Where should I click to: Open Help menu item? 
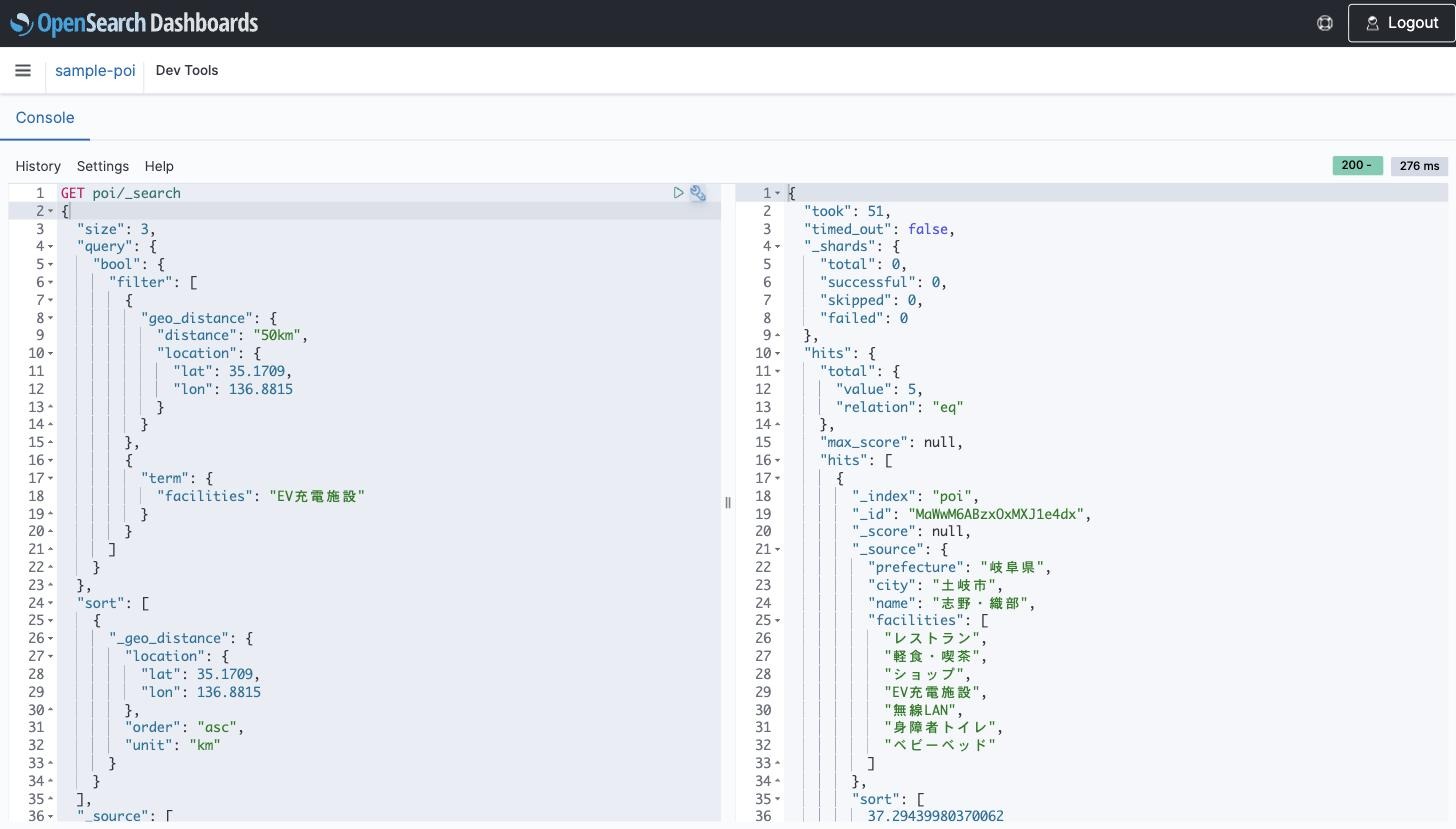(159, 166)
